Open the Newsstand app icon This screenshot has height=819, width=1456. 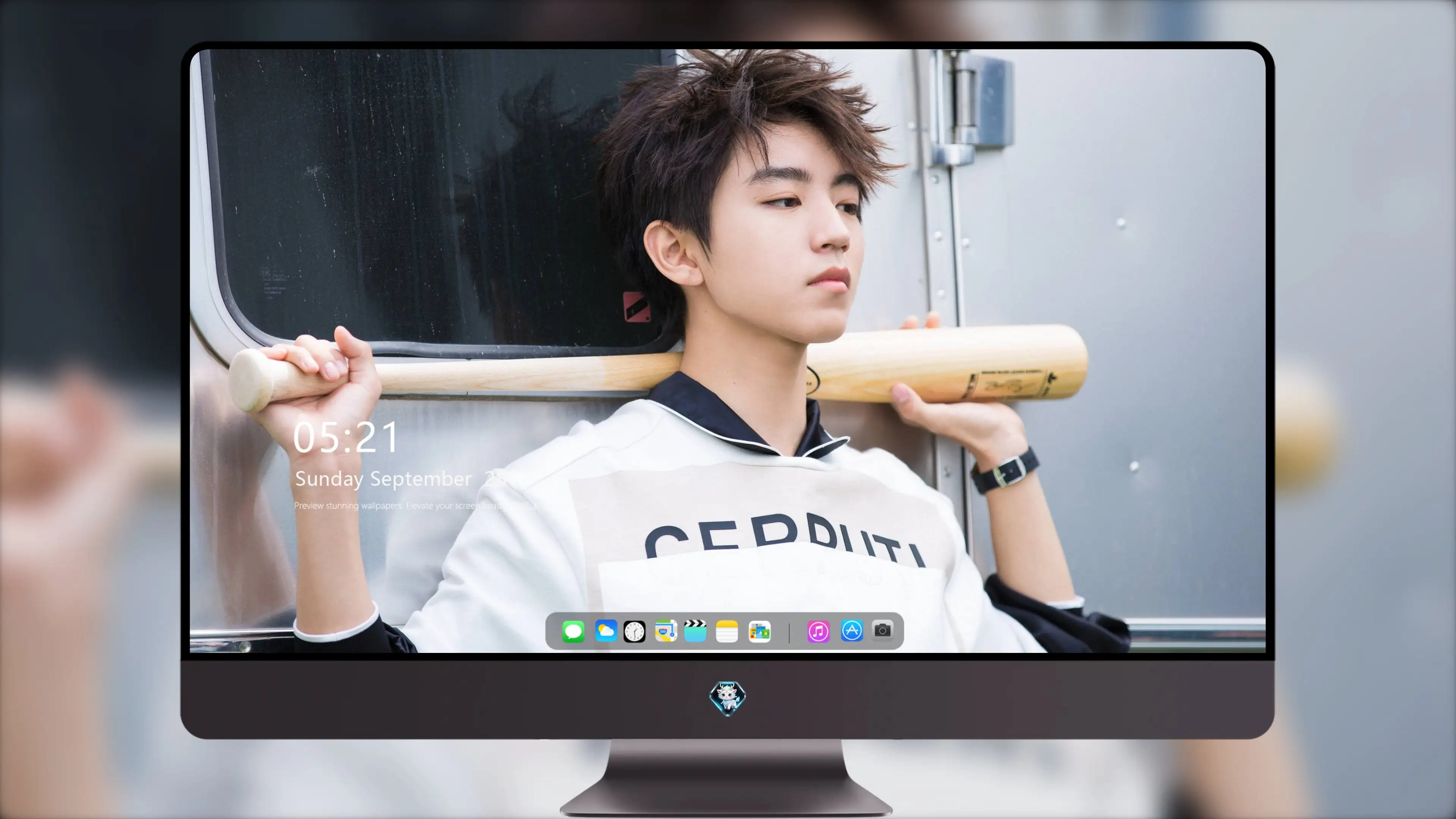point(759,631)
